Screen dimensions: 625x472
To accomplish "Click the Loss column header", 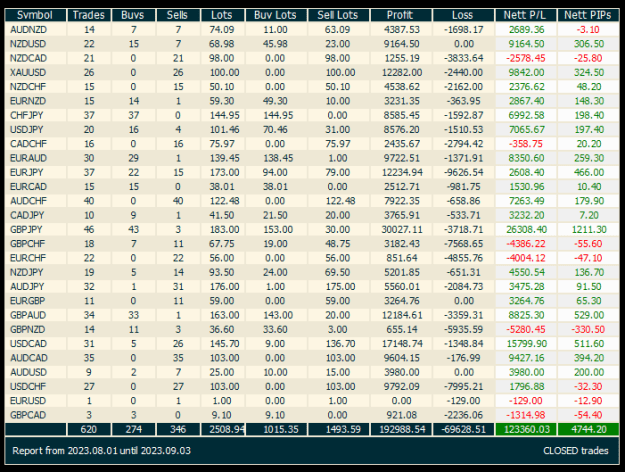I will [463, 15].
